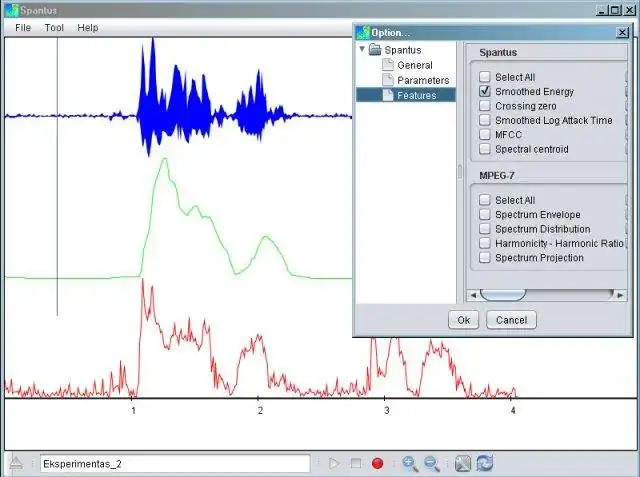This screenshot has height=477, width=640.
Task: Click the Spantus section header in the options
Action: coord(498,53)
